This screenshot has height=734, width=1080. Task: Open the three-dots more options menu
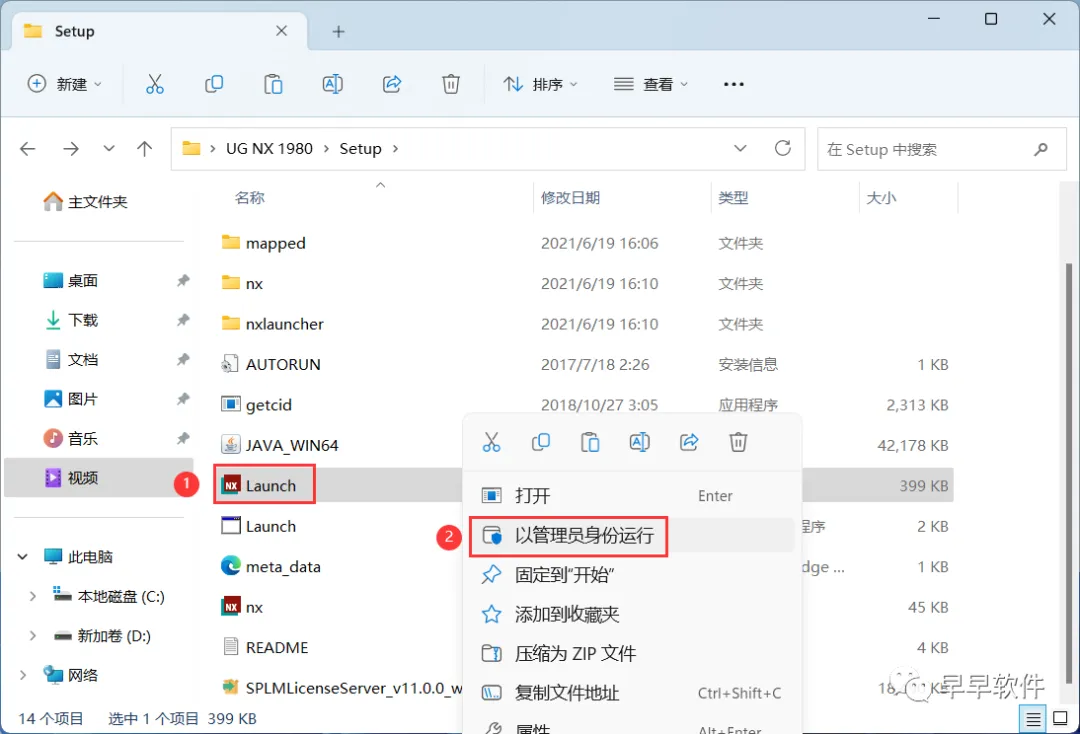click(x=734, y=84)
